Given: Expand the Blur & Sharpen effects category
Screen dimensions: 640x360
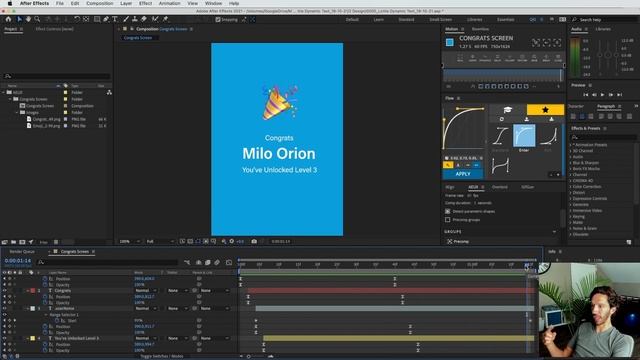Looking at the screenshot, I should tap(571, 163).
